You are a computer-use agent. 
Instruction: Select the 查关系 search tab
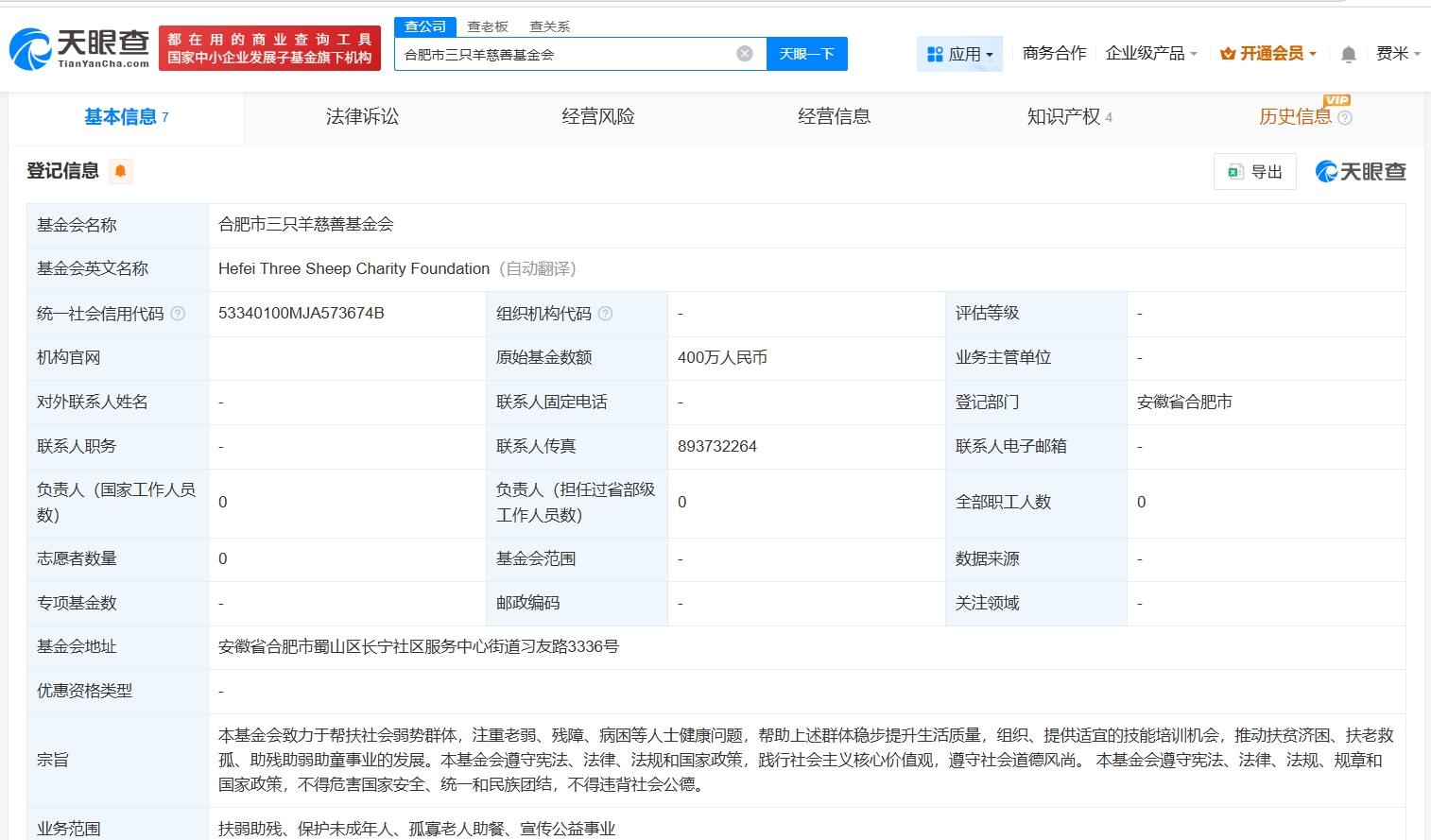click(x=550, y=26)
